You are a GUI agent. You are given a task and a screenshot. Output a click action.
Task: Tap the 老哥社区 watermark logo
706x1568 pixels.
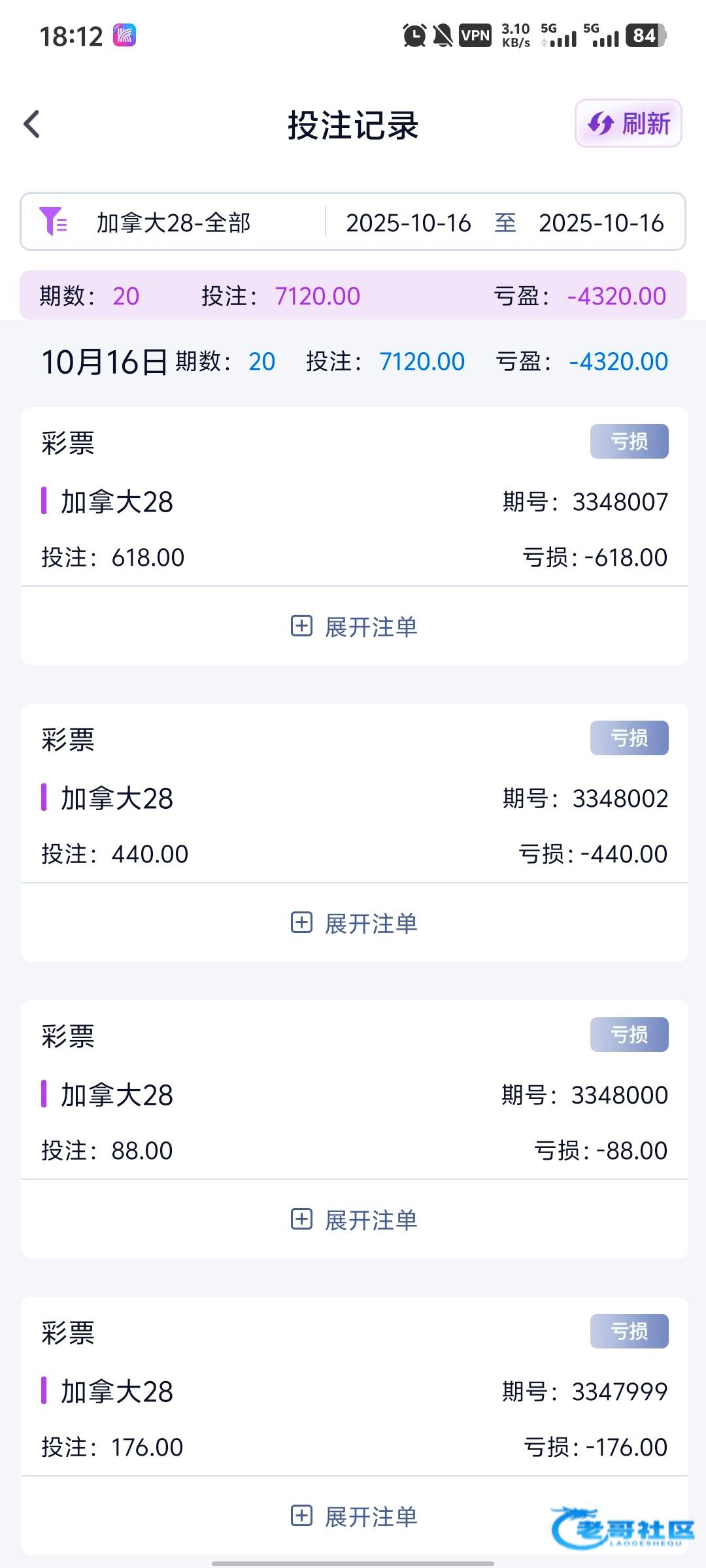(622, 1529)
